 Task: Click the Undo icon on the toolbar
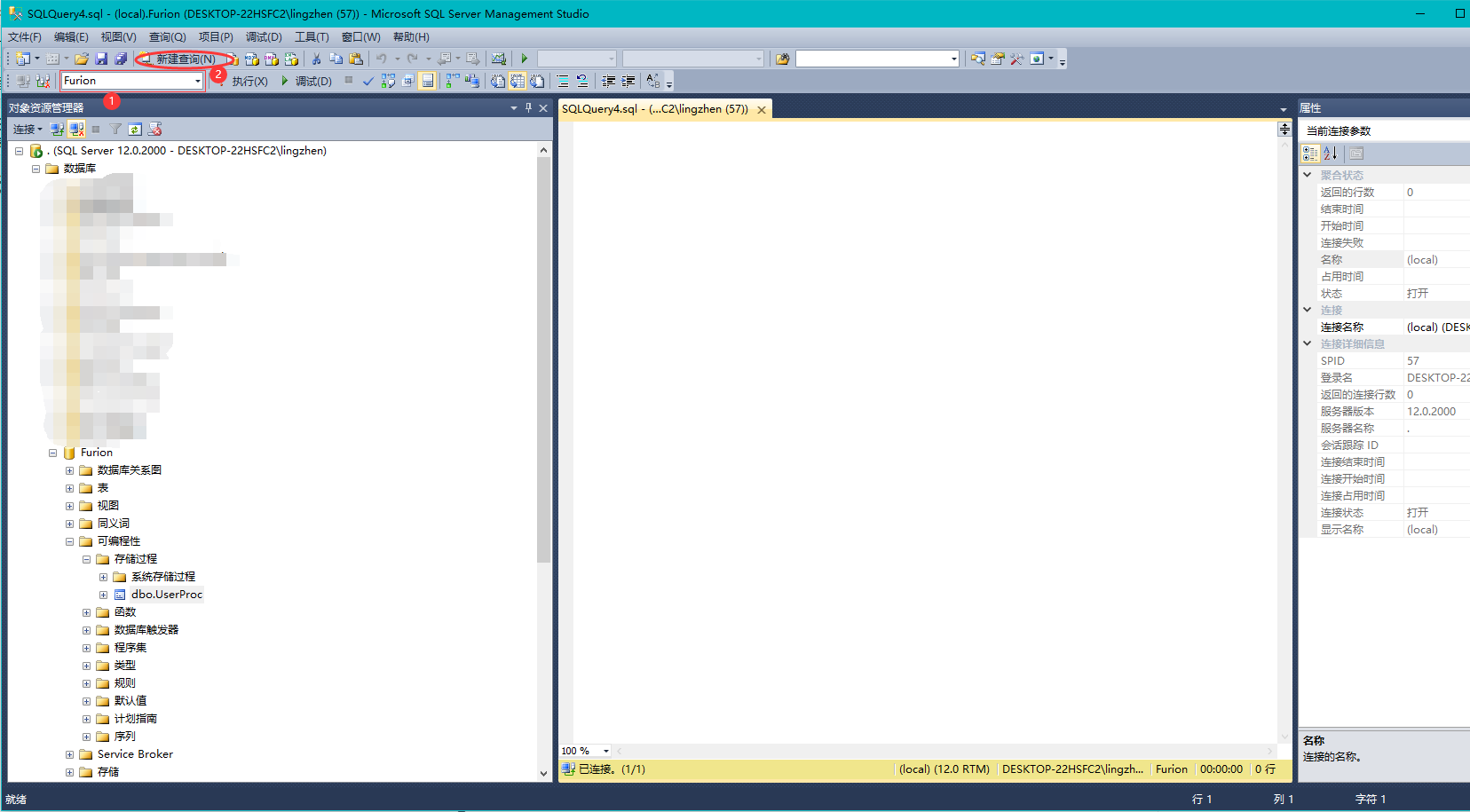(x=382, y=59)
